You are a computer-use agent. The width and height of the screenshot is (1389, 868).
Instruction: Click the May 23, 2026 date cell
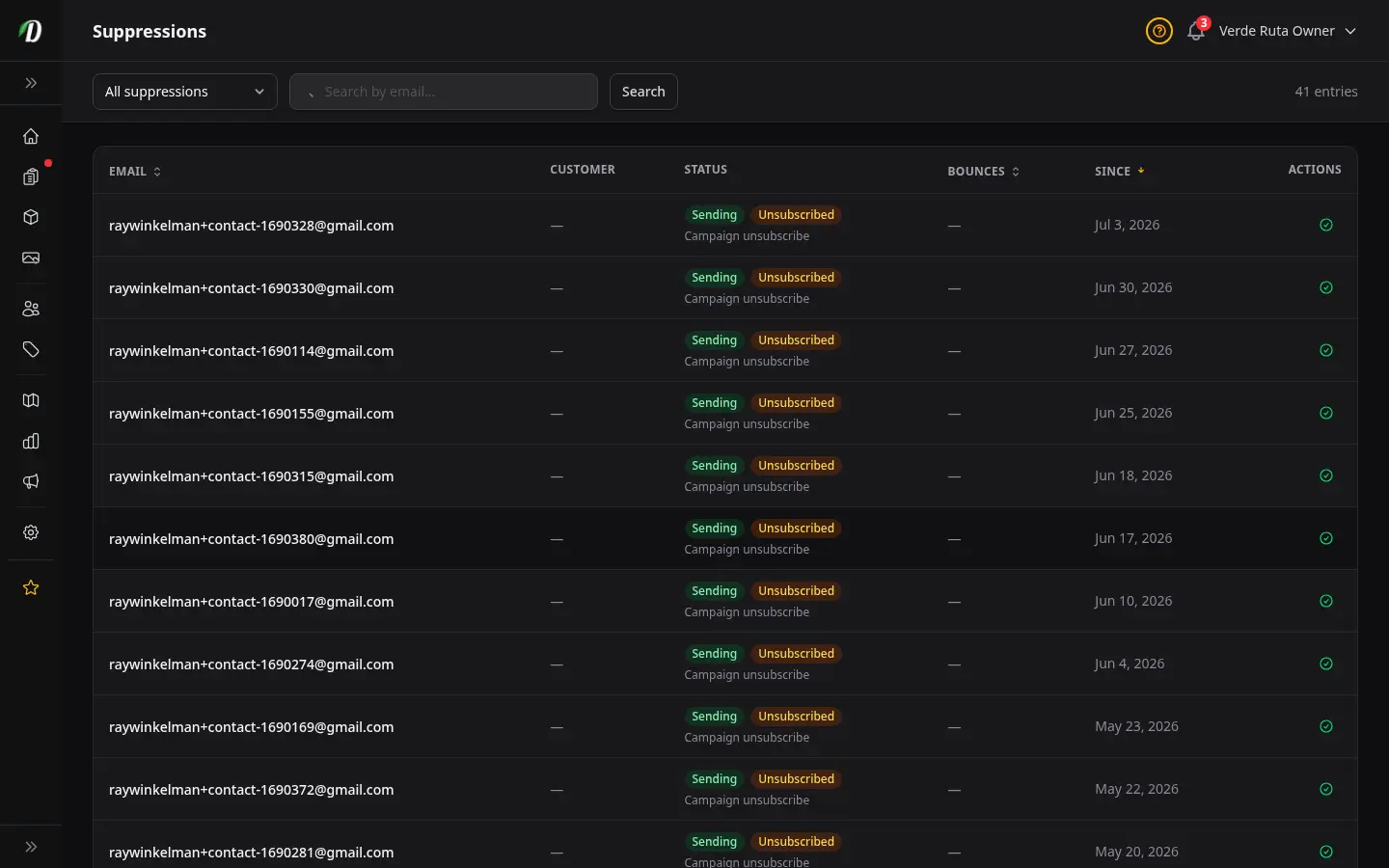(1136, 726)
